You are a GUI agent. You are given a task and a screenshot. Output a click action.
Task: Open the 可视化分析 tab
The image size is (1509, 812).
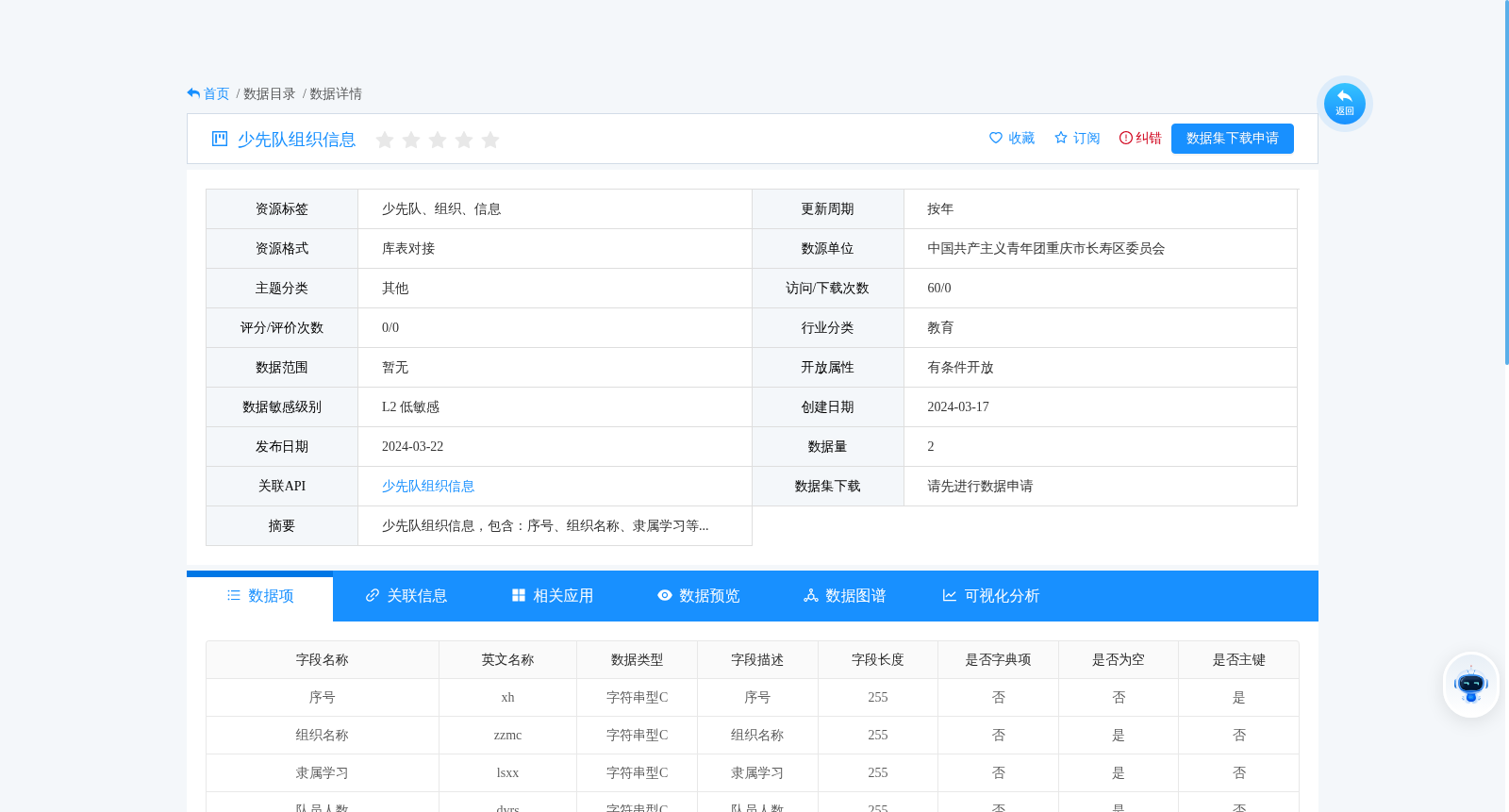991,596
